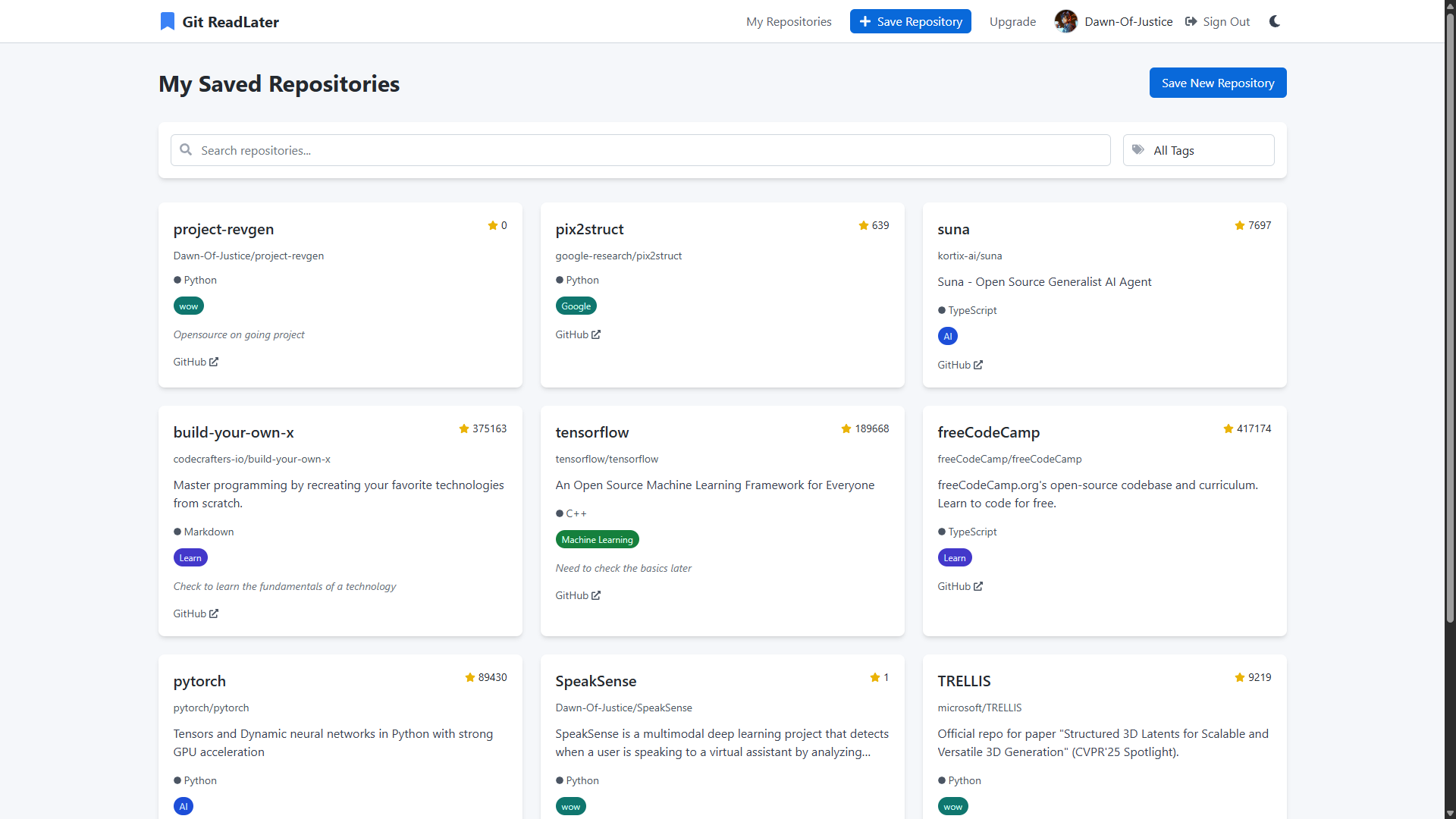Click the wow tag on project-revgen
Screen dimensions: 1456x819
coord(189,306)
